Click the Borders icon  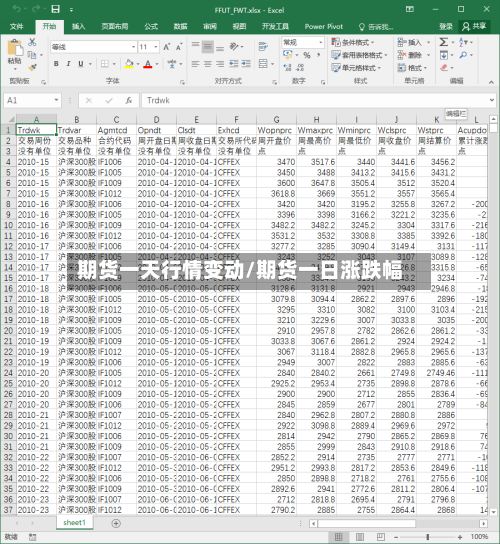coord(105,64)
